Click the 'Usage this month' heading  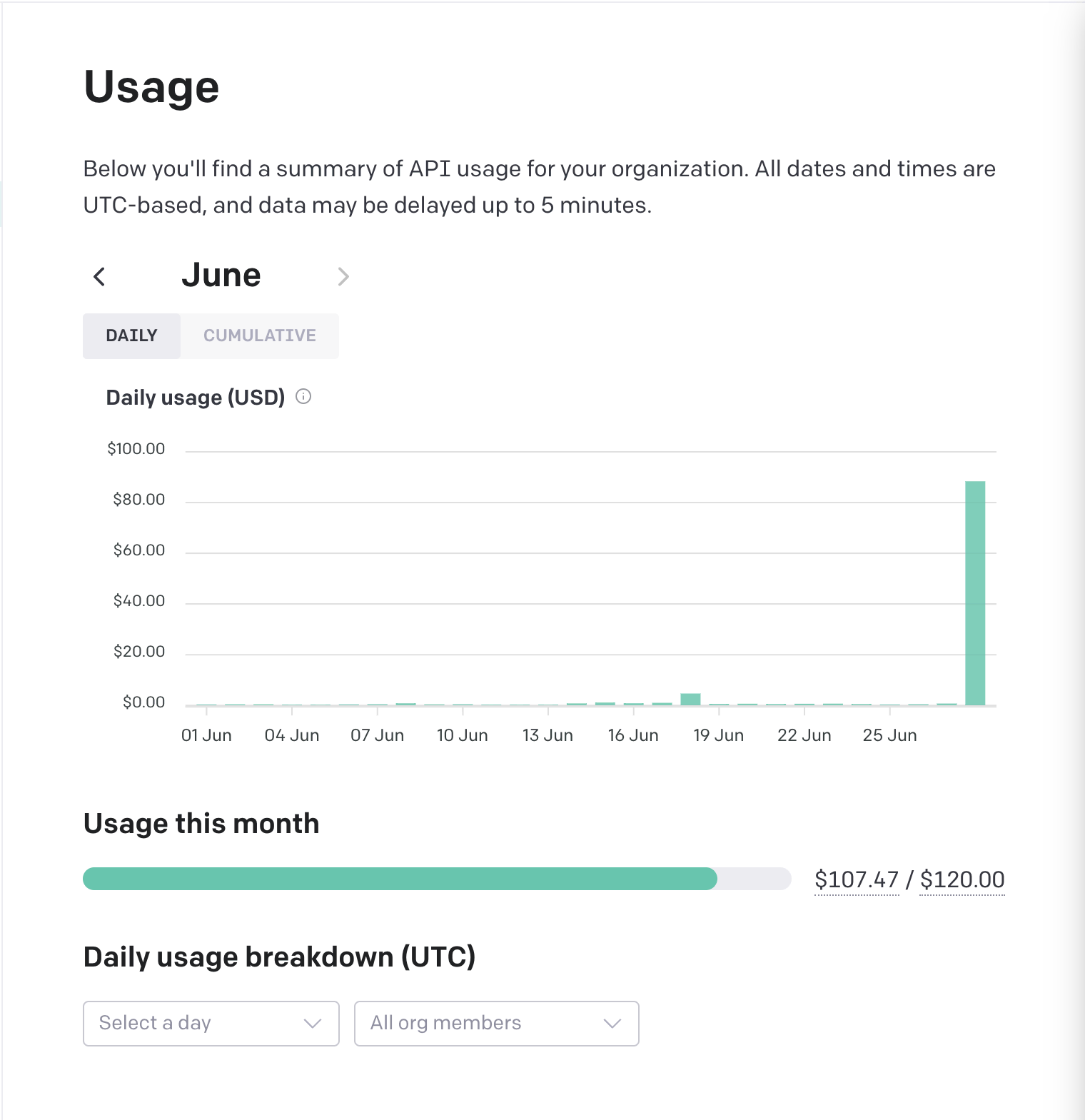pyautogui.click(x=201, y=824)
